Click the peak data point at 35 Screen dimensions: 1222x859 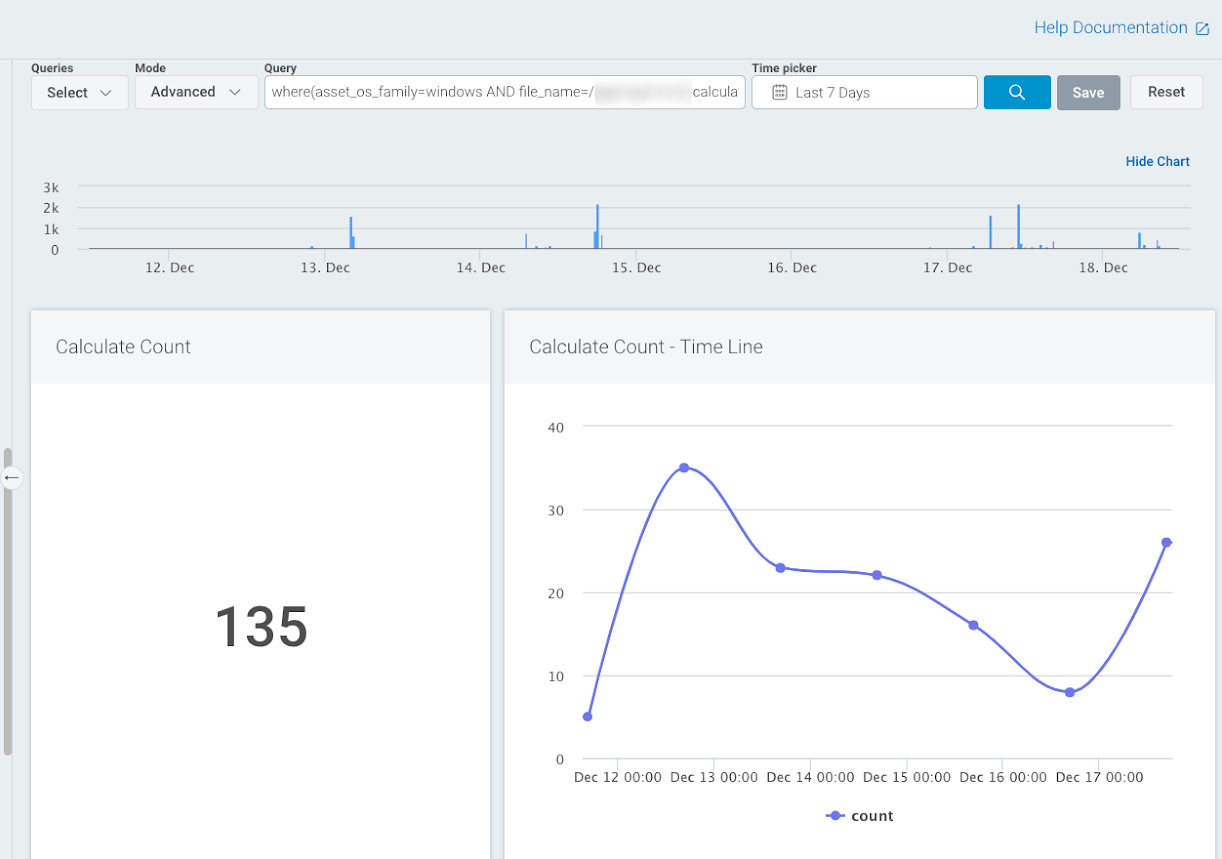coord(684,468)
